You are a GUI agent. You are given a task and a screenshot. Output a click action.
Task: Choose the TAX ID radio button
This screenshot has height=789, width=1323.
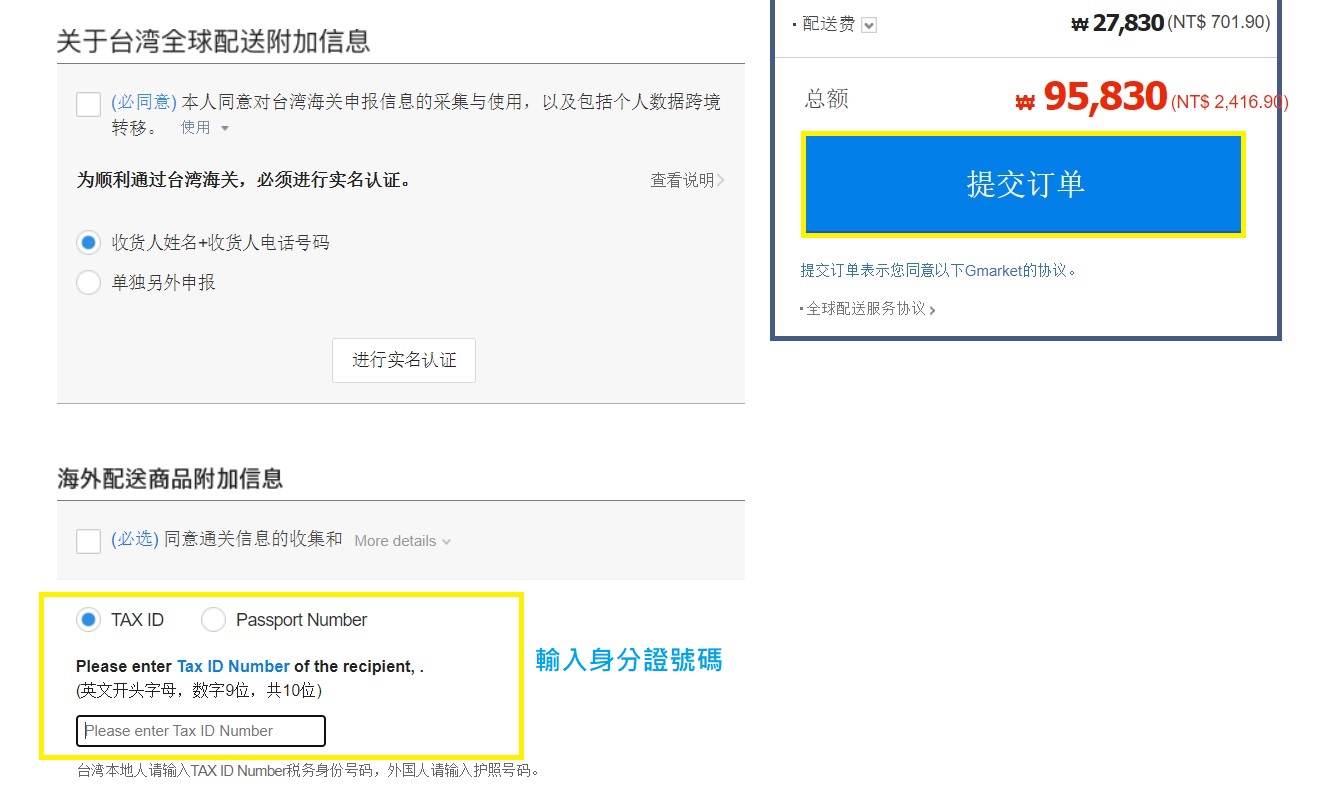tap(89, 620)
